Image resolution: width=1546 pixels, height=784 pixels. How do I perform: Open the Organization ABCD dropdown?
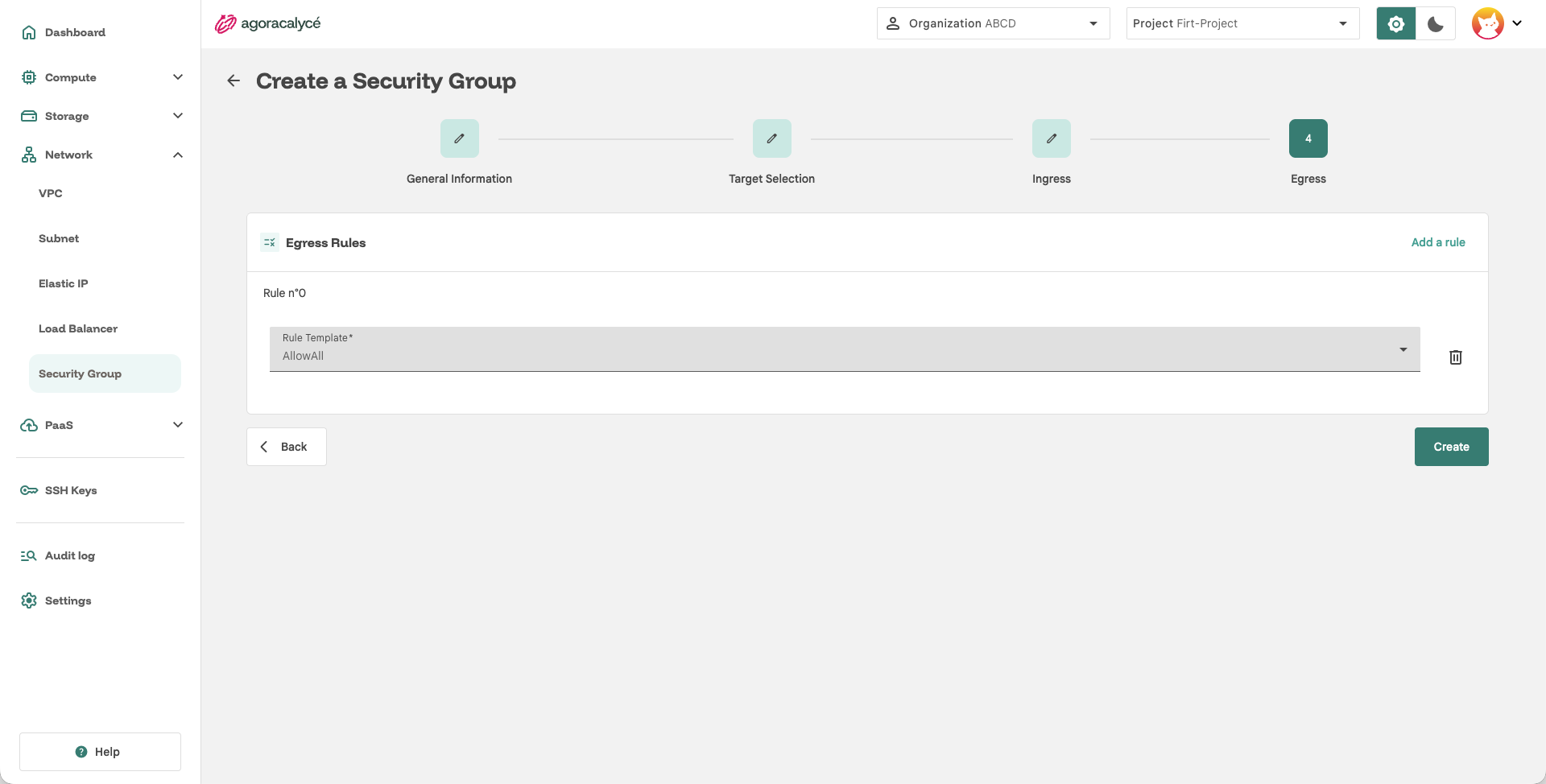click(993, 23)
